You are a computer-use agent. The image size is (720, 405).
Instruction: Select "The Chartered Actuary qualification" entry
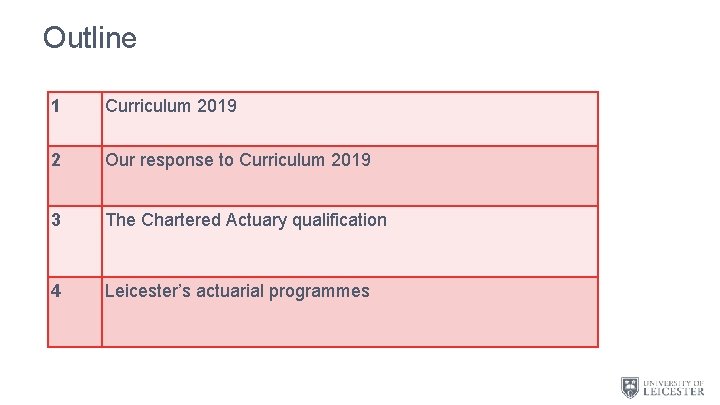tap(246, 220)
